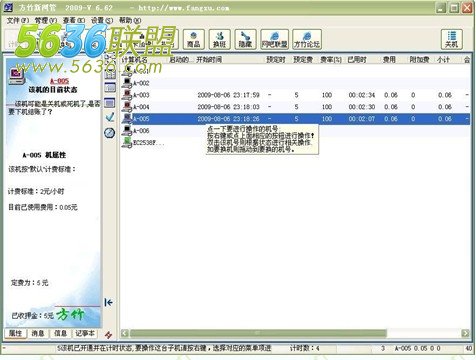
Task: Click the red computer icon of row A-003
Action: (x=127, y=94)
